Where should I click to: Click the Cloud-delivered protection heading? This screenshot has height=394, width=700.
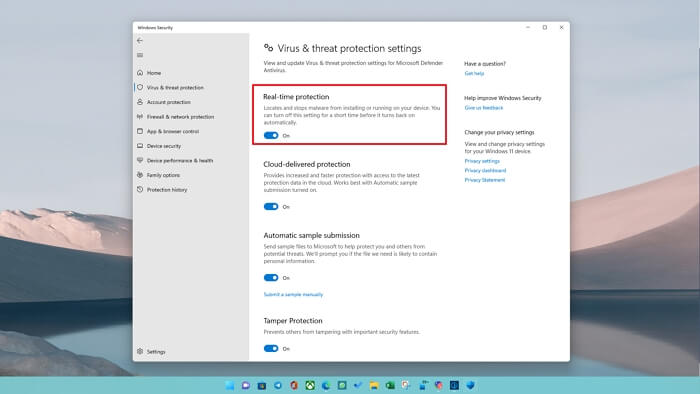[x=307, y=164]
